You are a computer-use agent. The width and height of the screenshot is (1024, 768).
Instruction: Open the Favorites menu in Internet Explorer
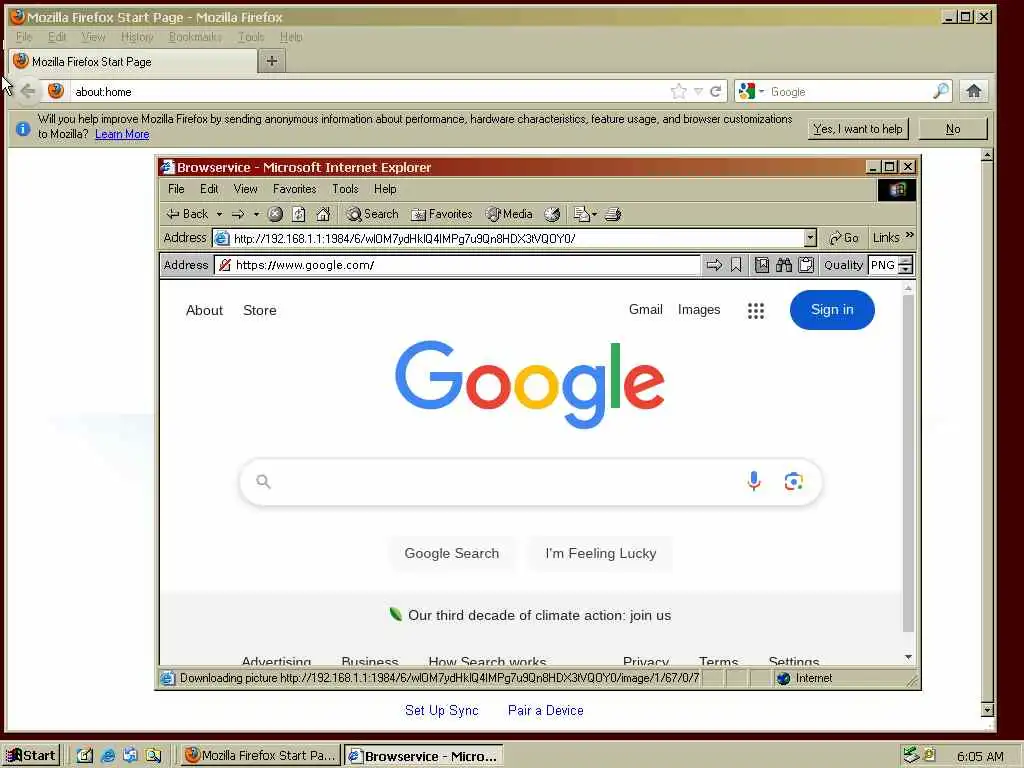tap(295, 189)
